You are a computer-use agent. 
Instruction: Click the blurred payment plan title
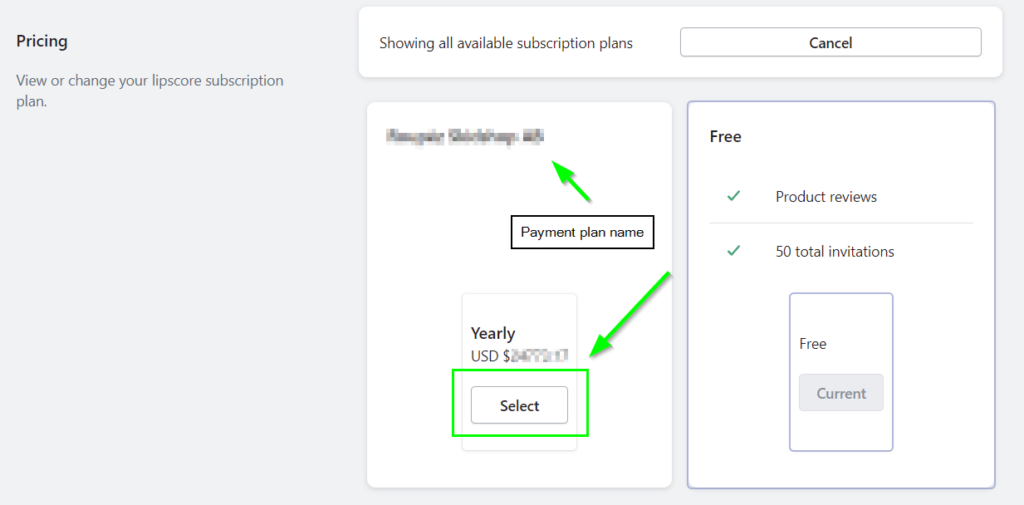point(465,136)
